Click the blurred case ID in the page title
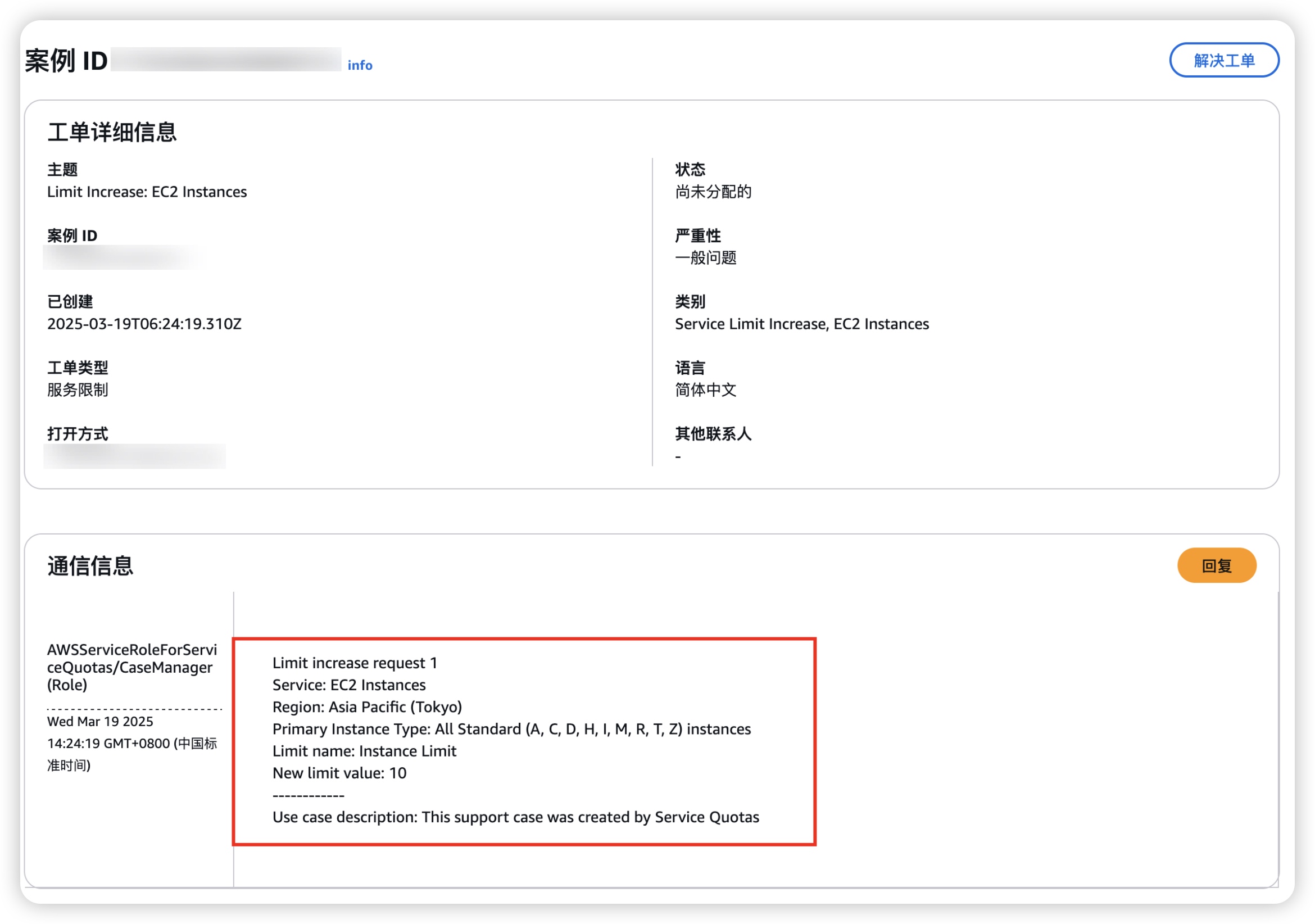The image size is (1315, 924). click(226, 60)
